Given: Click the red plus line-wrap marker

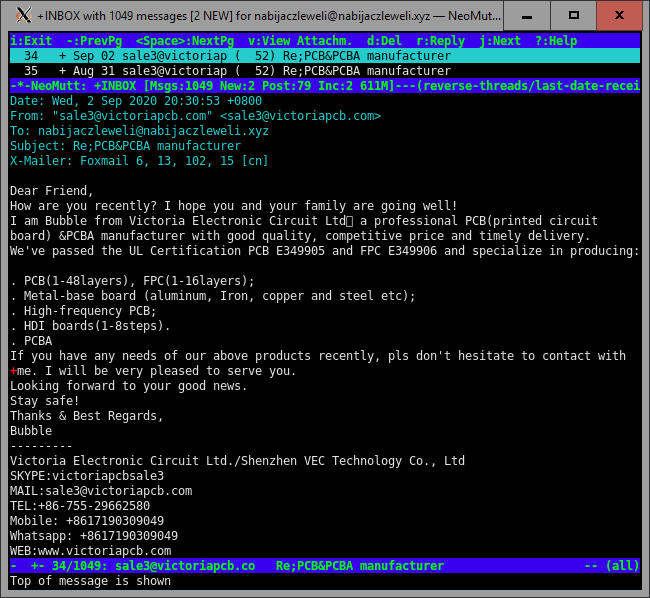Looking at the screenshot, I should point(13,371).
